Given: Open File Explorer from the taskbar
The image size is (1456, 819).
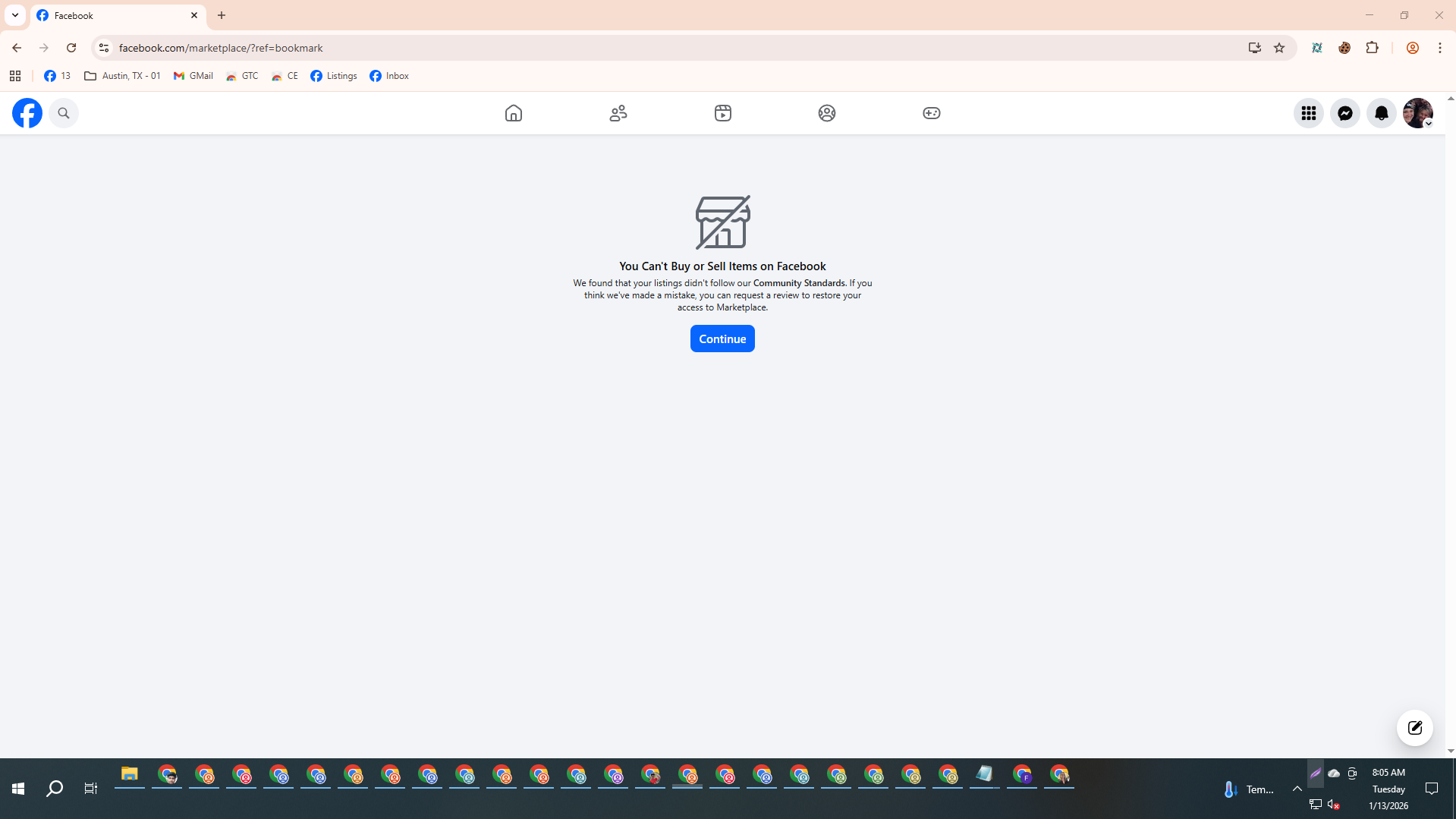Looking at the screenshot, I should pyautogui.click(x=130, y=775).
